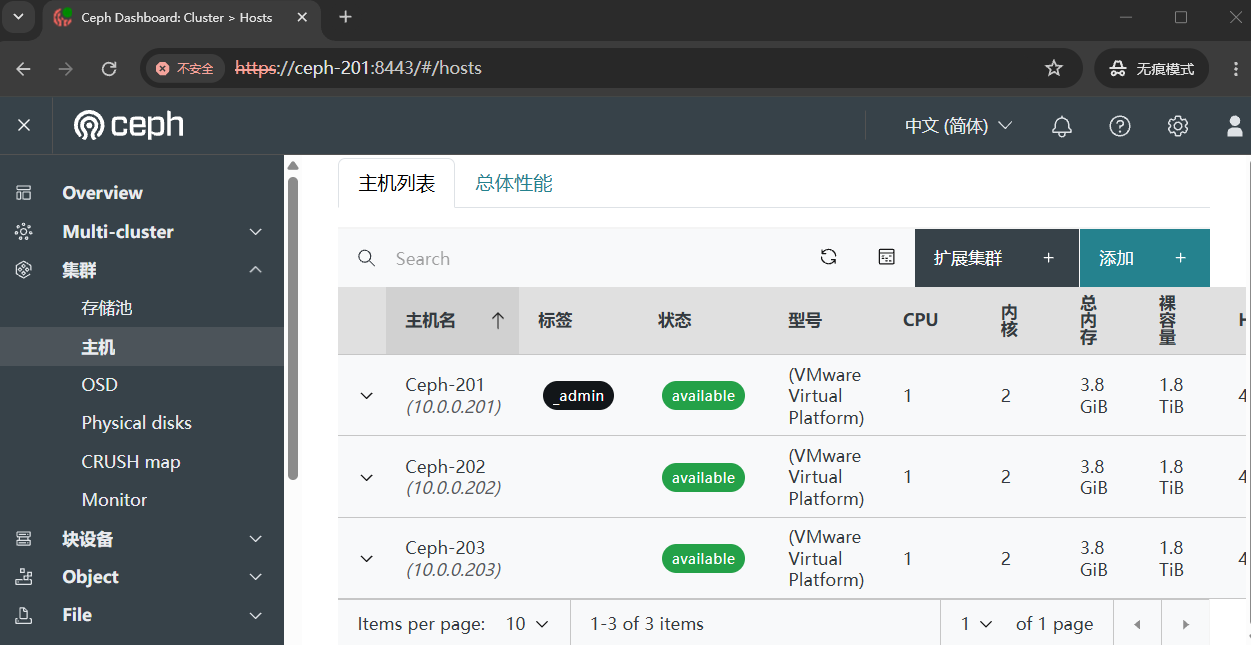Click available status of Ceph-201
Viewport: 1251px width, 645px height.
pos(703,396)
